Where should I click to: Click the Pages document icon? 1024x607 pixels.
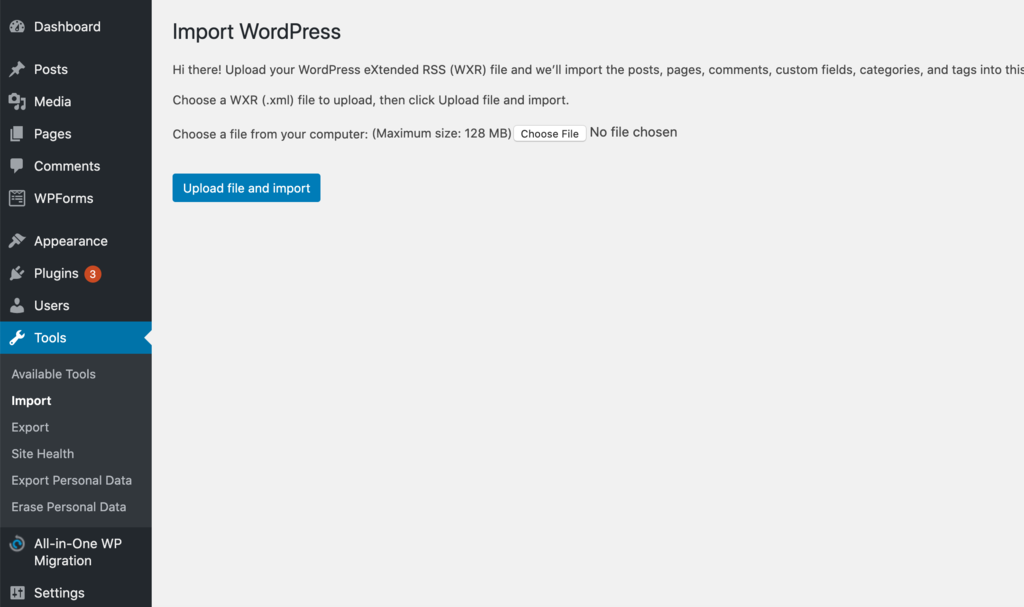click(x=17, y=133)
